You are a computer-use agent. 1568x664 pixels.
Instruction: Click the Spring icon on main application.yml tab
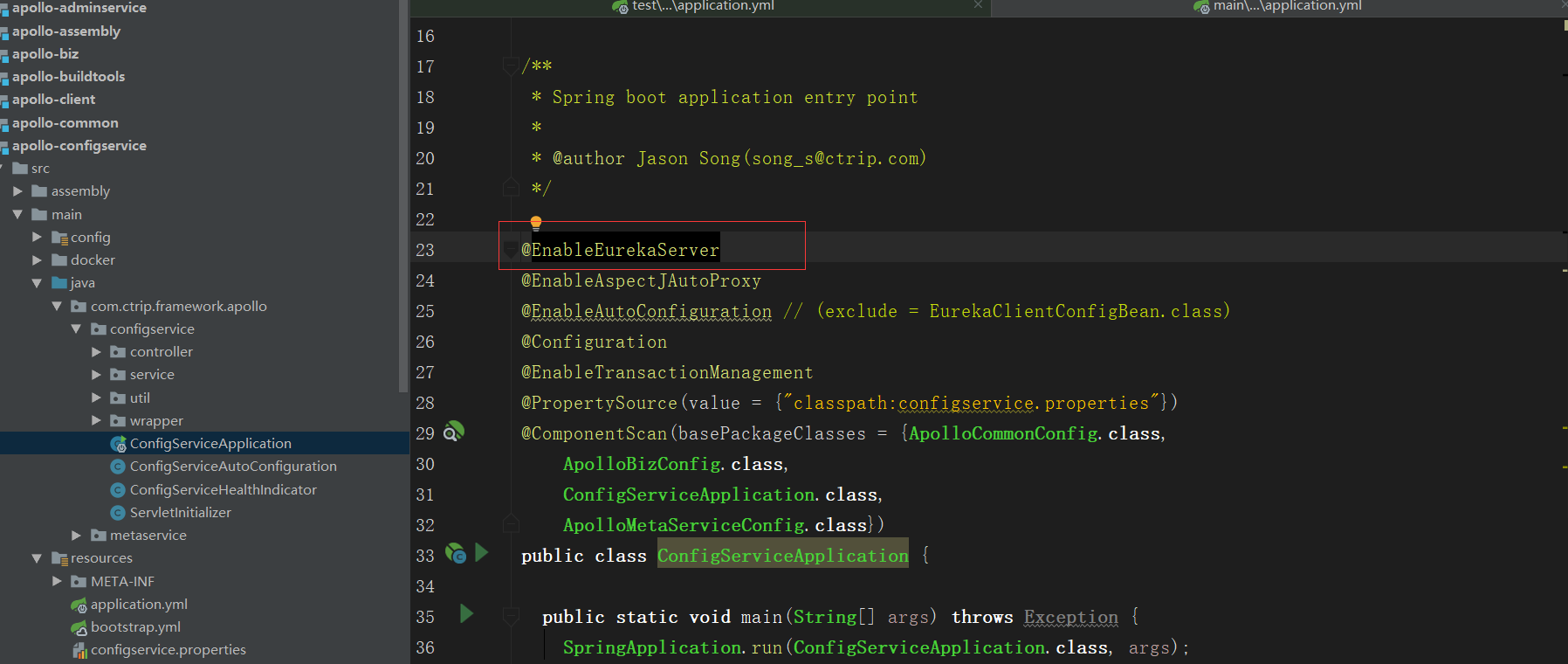click(x=1201, y=7)
